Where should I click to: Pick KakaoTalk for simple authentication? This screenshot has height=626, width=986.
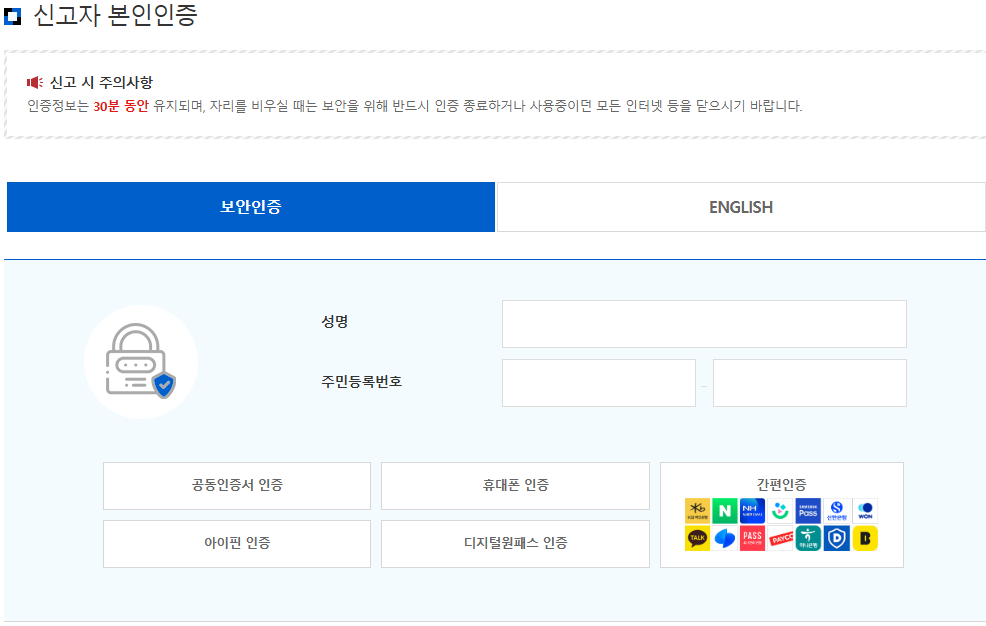698,537
